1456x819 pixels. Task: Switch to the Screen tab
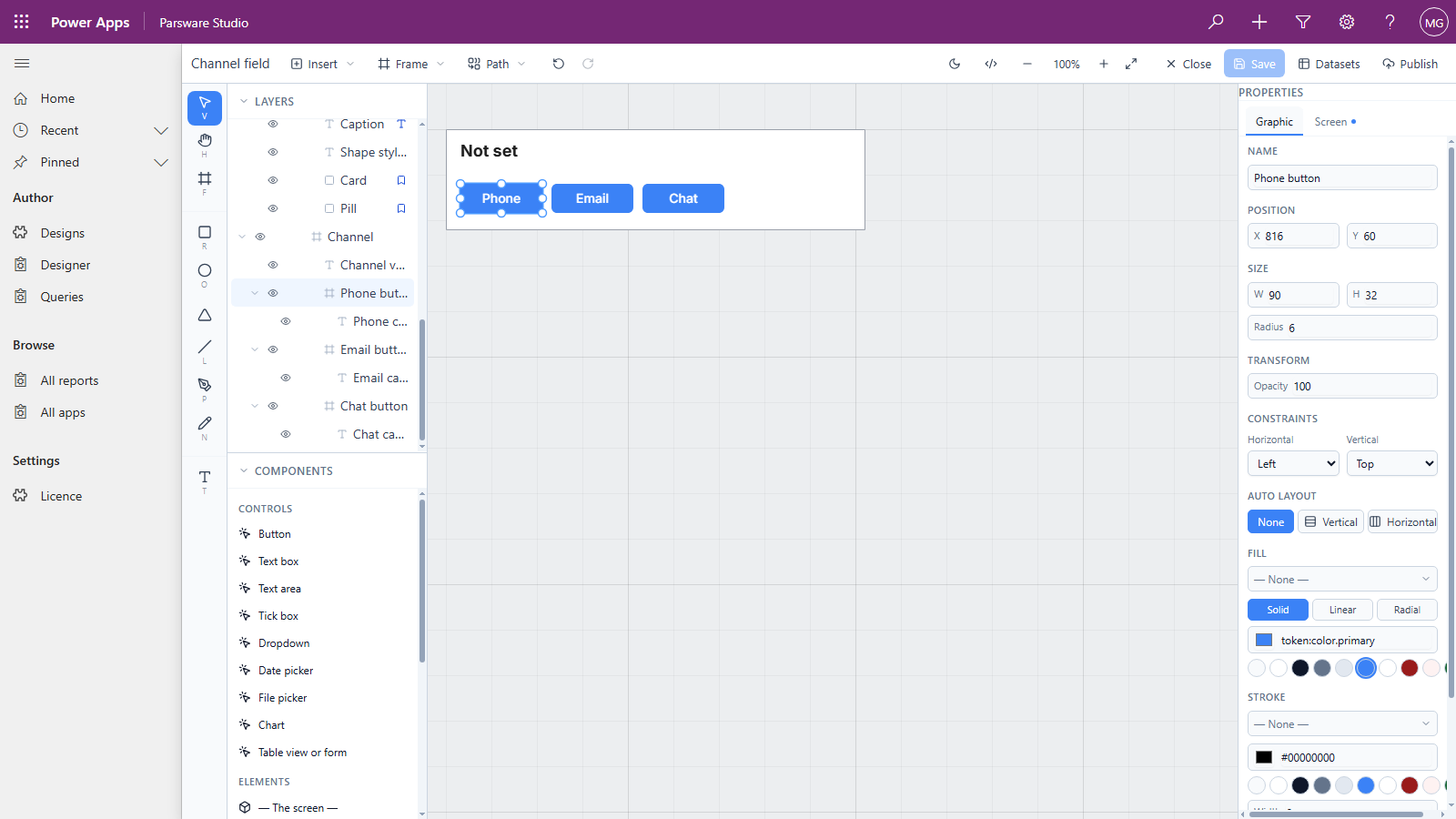(x=1335, y=122)
